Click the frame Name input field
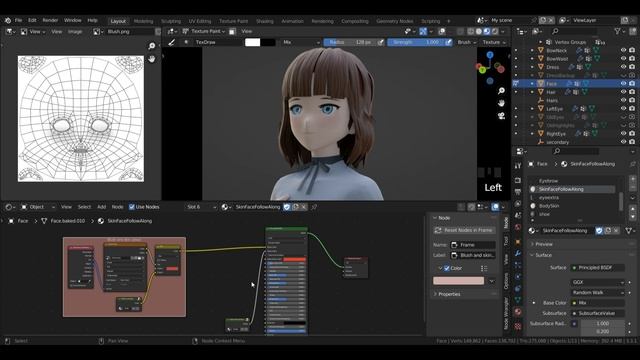The height and width of the screenshot is (360, 640). 473,245
